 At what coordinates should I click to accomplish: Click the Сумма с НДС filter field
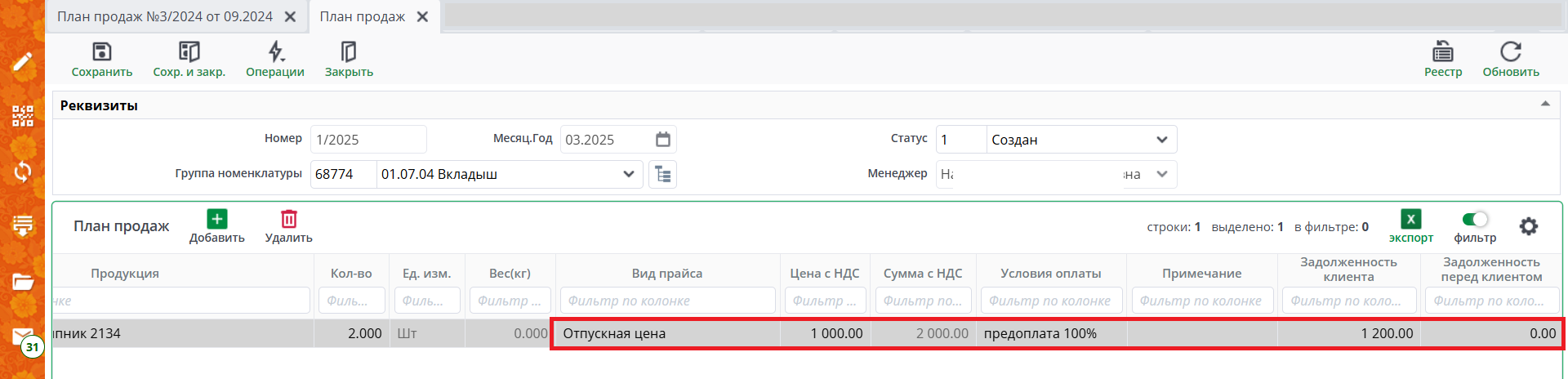923,301
